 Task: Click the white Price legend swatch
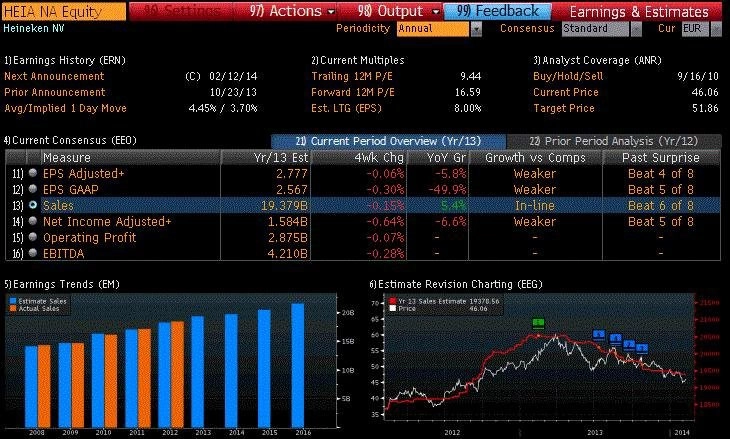coord(392,308)
